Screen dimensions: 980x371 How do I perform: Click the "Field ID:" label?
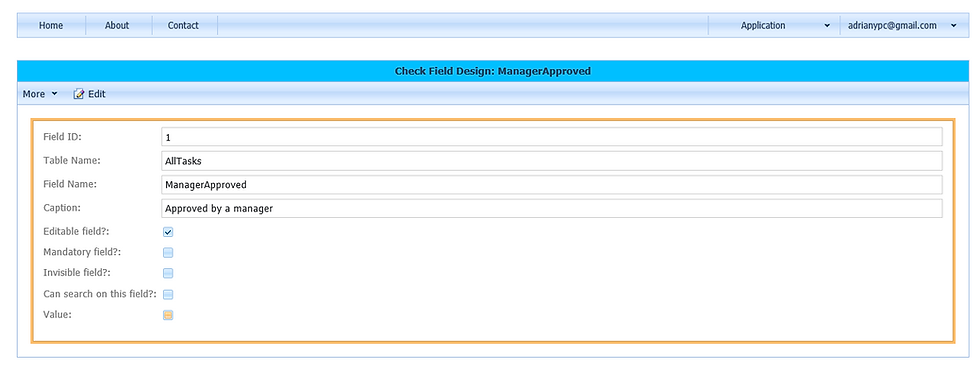62,136
